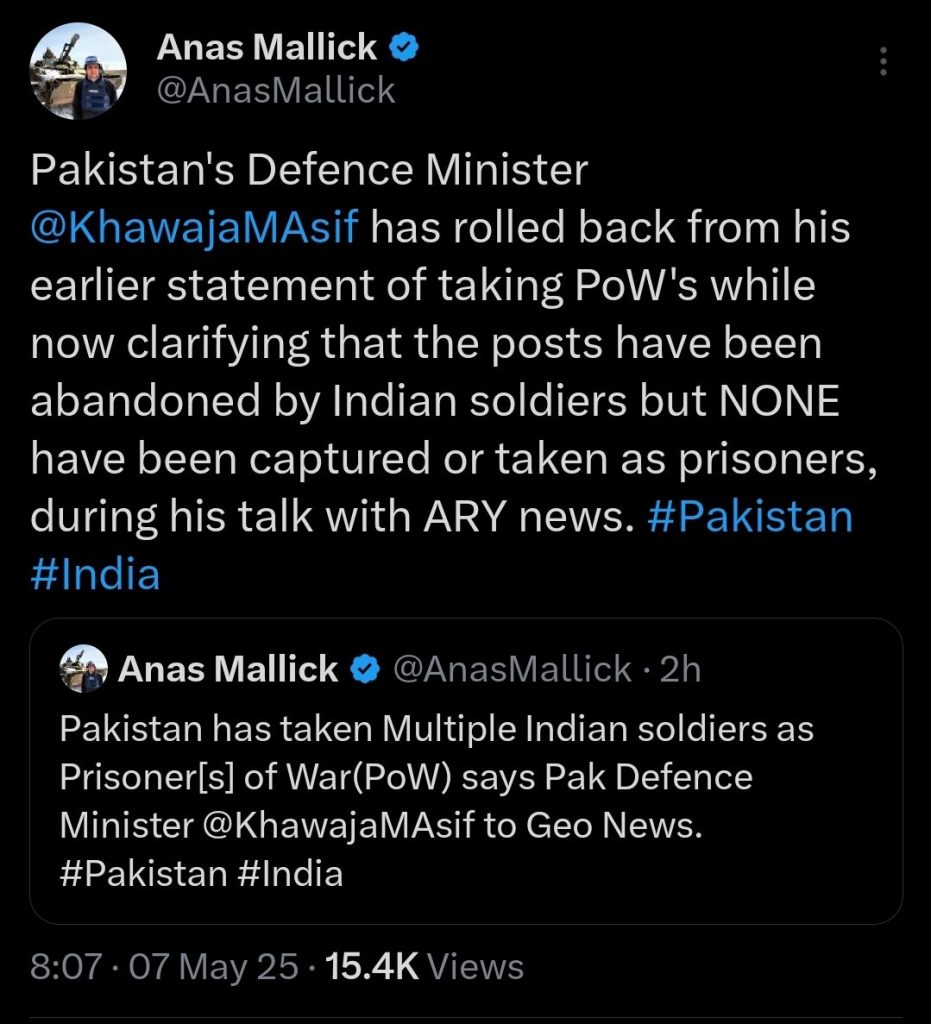Click the bold Anas Mallick name at the top
The width and height of the screenshot is (931, 1024).
click(x=267, y=47)
